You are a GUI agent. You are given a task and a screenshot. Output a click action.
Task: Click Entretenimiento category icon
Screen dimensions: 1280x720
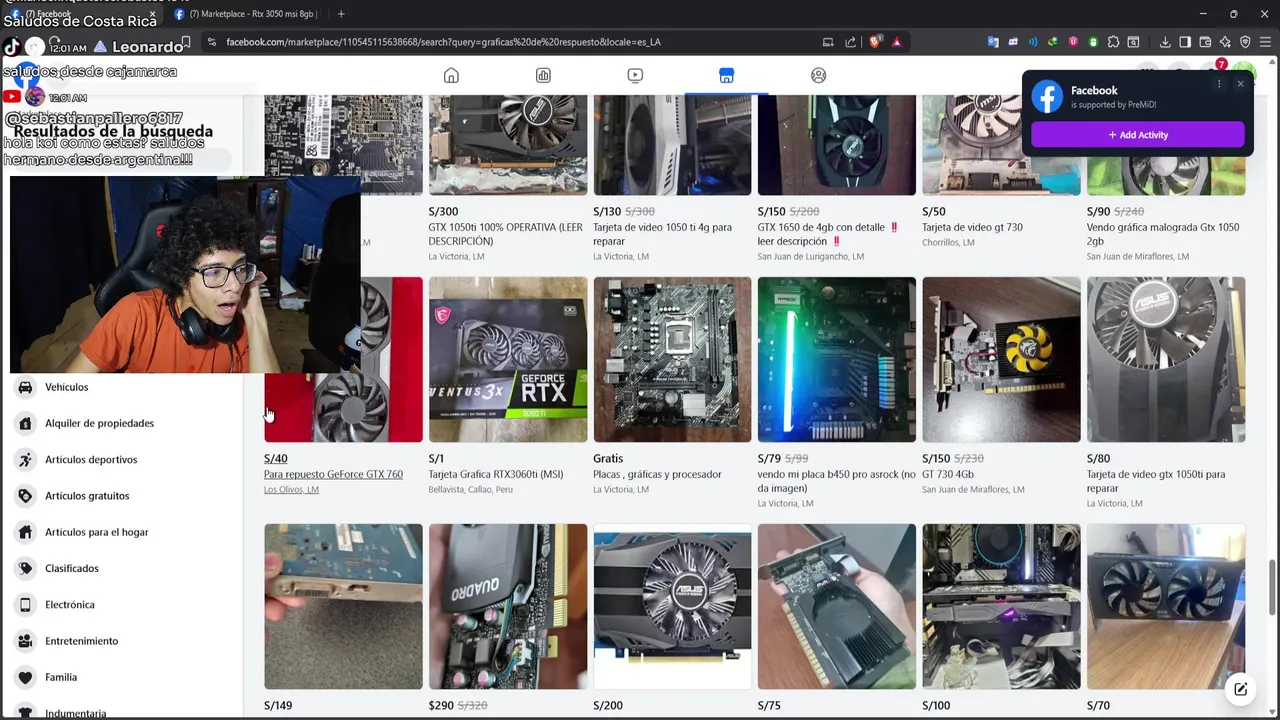click(25, 641)
